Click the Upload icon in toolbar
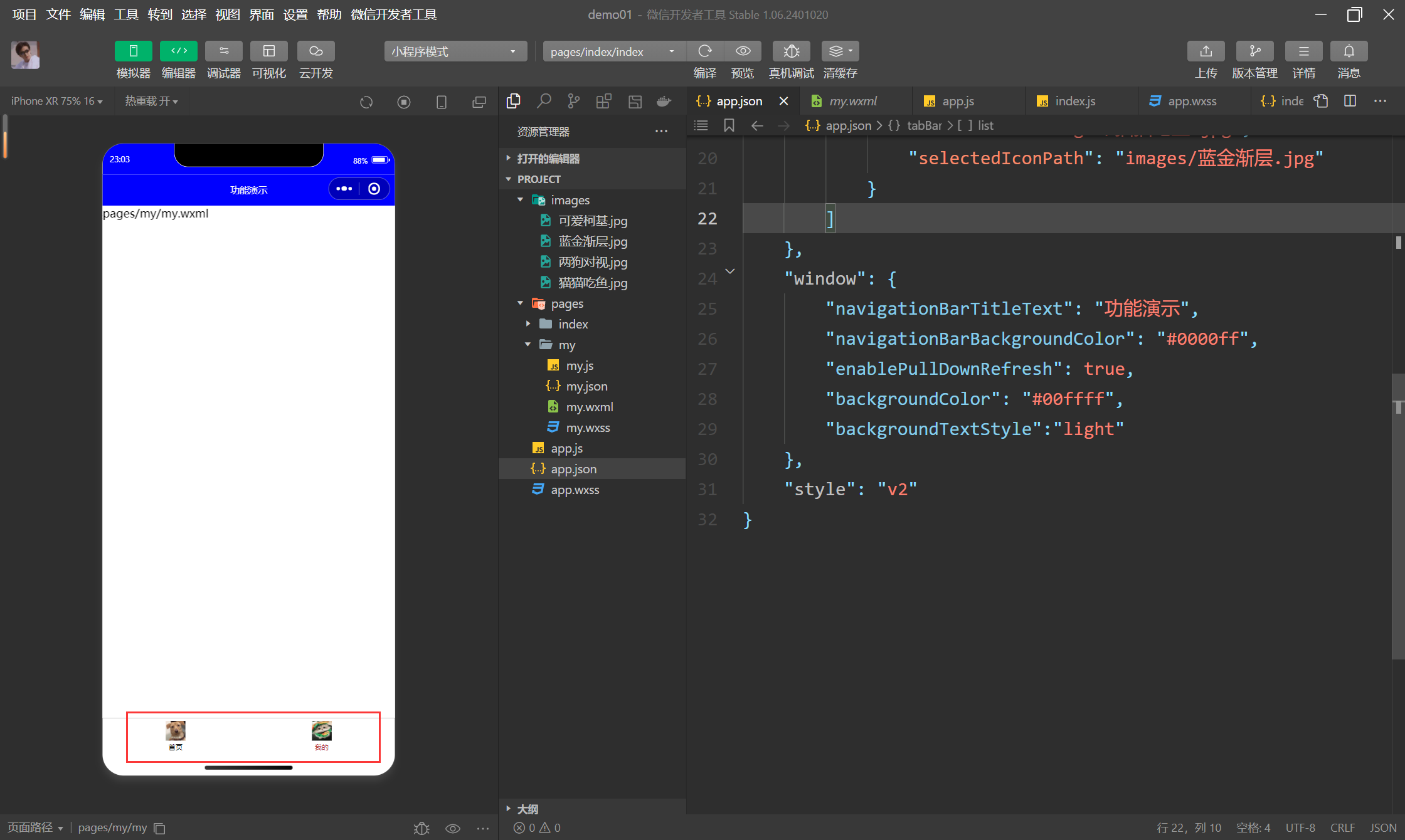The height and width of the screenshot is (840, 1405). pyautogui.click(x=1206, y=51)
